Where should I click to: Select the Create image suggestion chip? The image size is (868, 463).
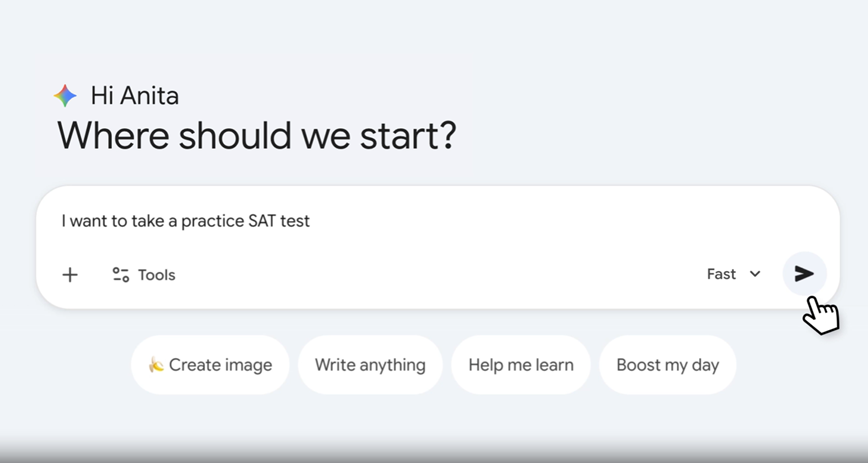[210, 365]
